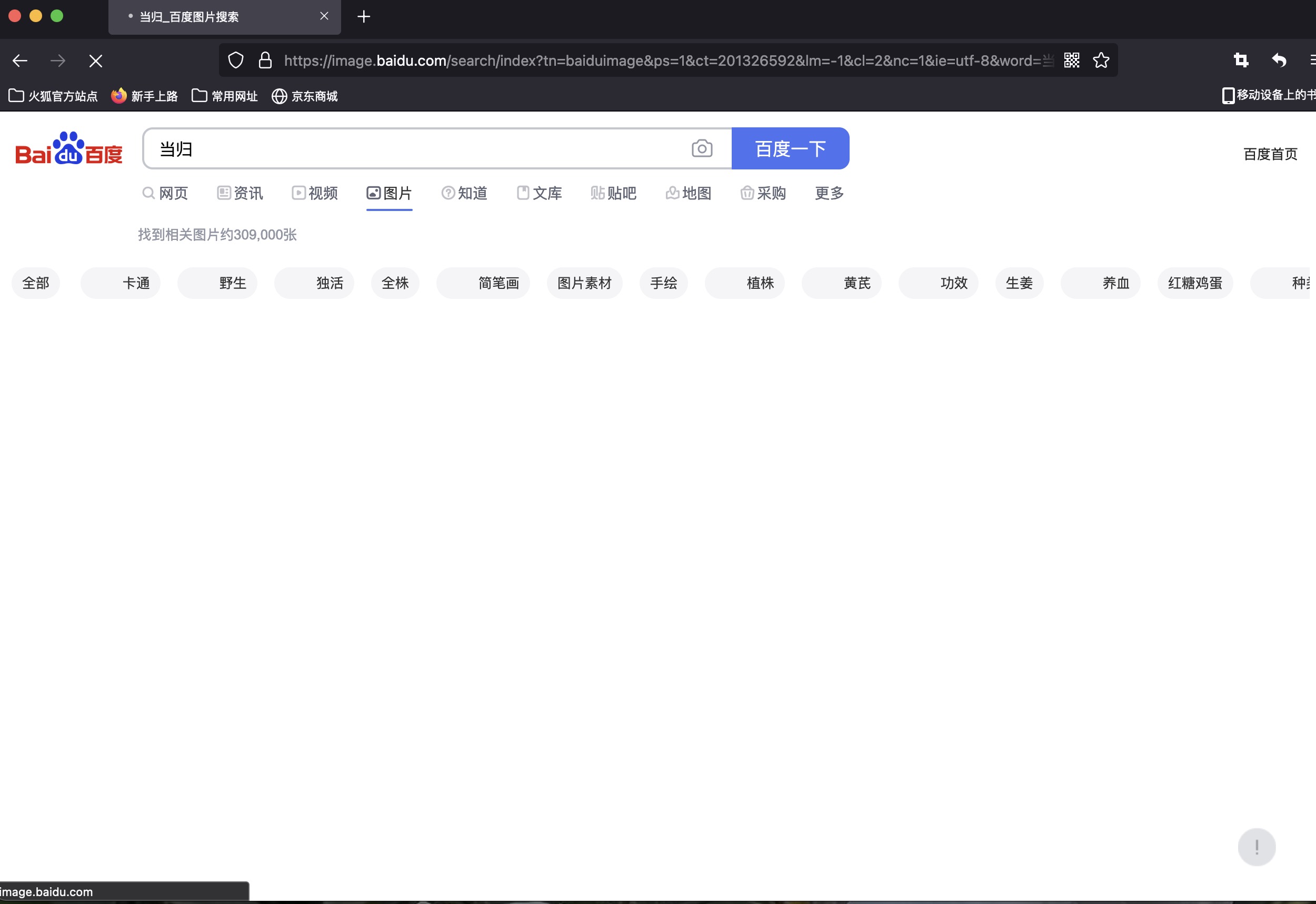Viewport: 1316px width, 904px height.
Task: Go back using the back arrow
Action: pos(21,61)
